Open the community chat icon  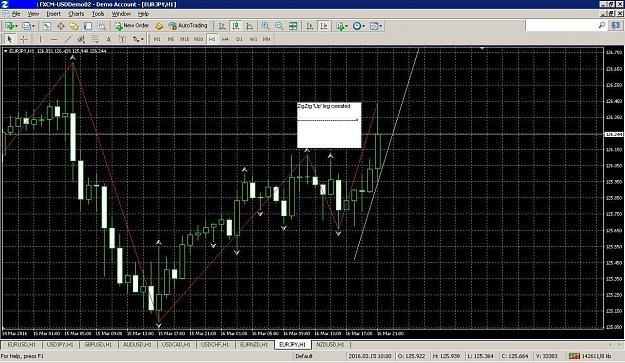click(616, 26)
